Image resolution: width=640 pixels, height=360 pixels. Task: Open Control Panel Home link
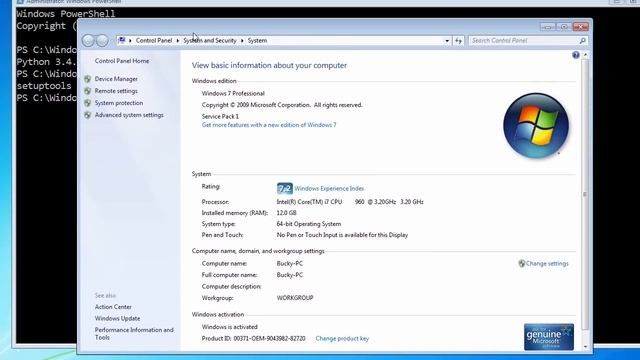122,61
